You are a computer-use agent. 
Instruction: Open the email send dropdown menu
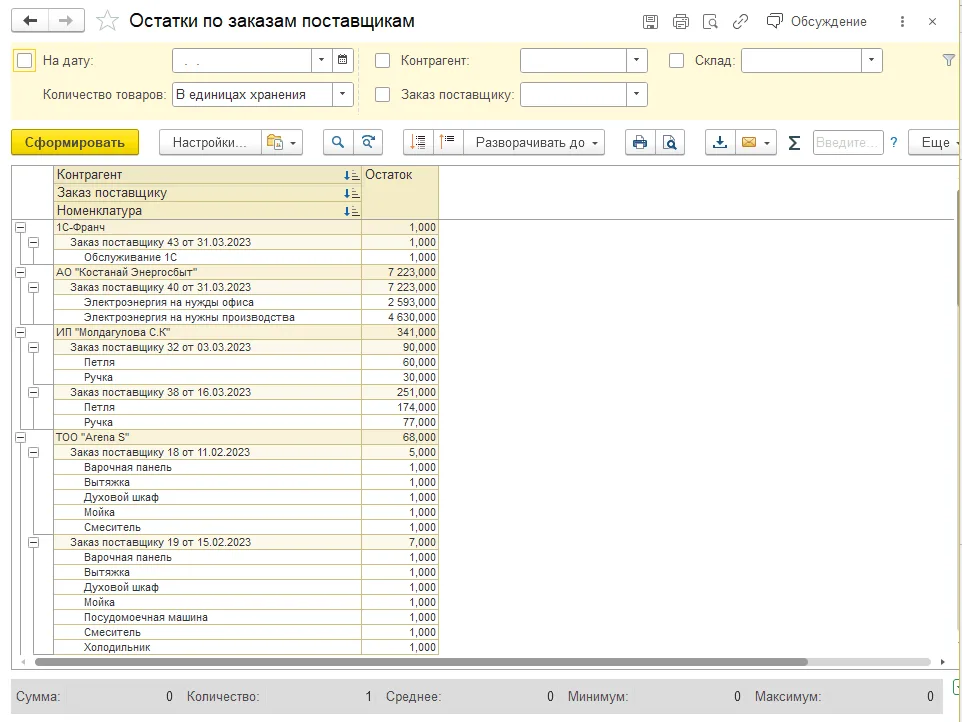coord(756,142)
